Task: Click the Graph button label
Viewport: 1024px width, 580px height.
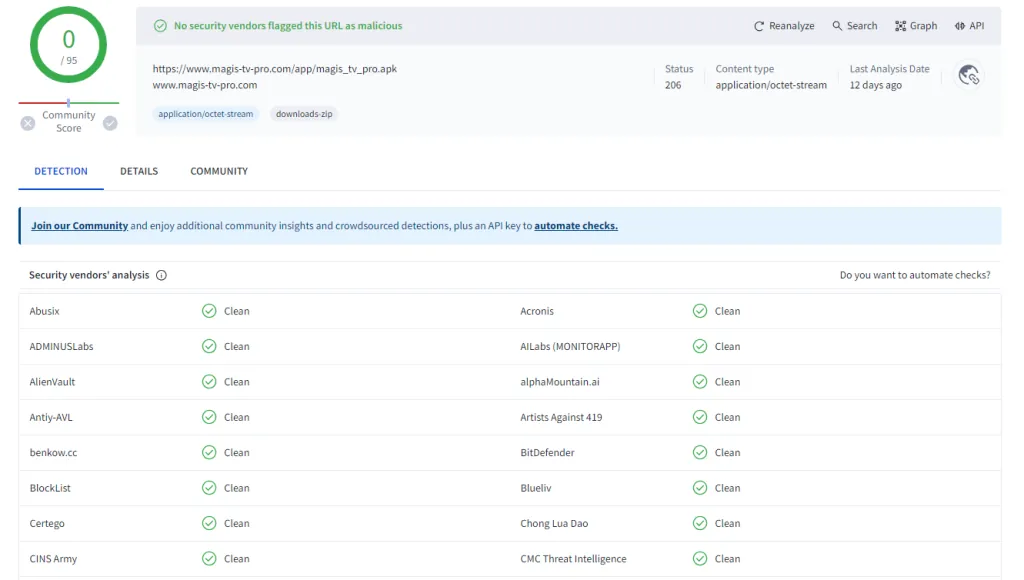Action: point(923,26)
